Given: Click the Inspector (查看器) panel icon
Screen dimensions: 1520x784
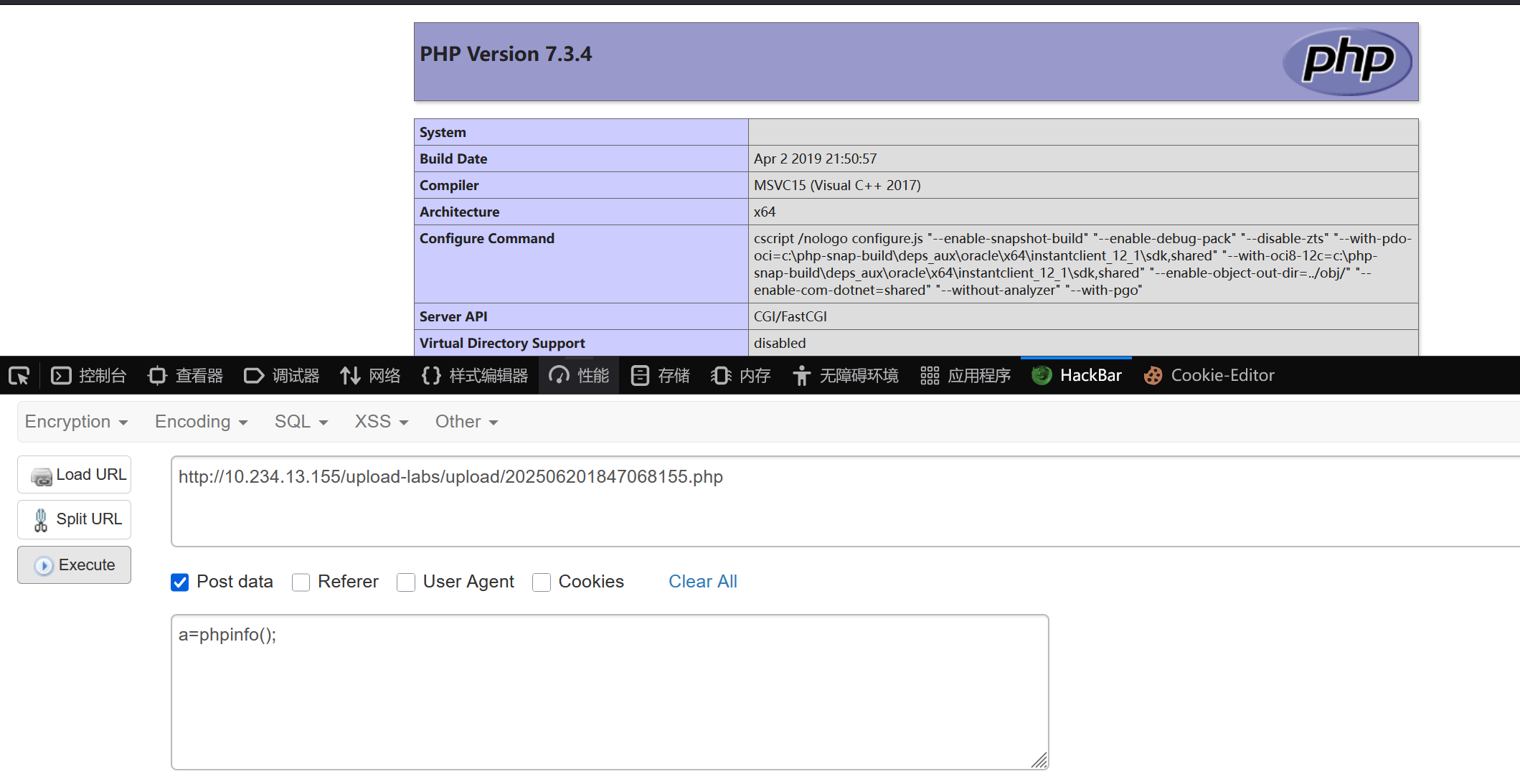Looking at the screenshot, I should 157,376.
